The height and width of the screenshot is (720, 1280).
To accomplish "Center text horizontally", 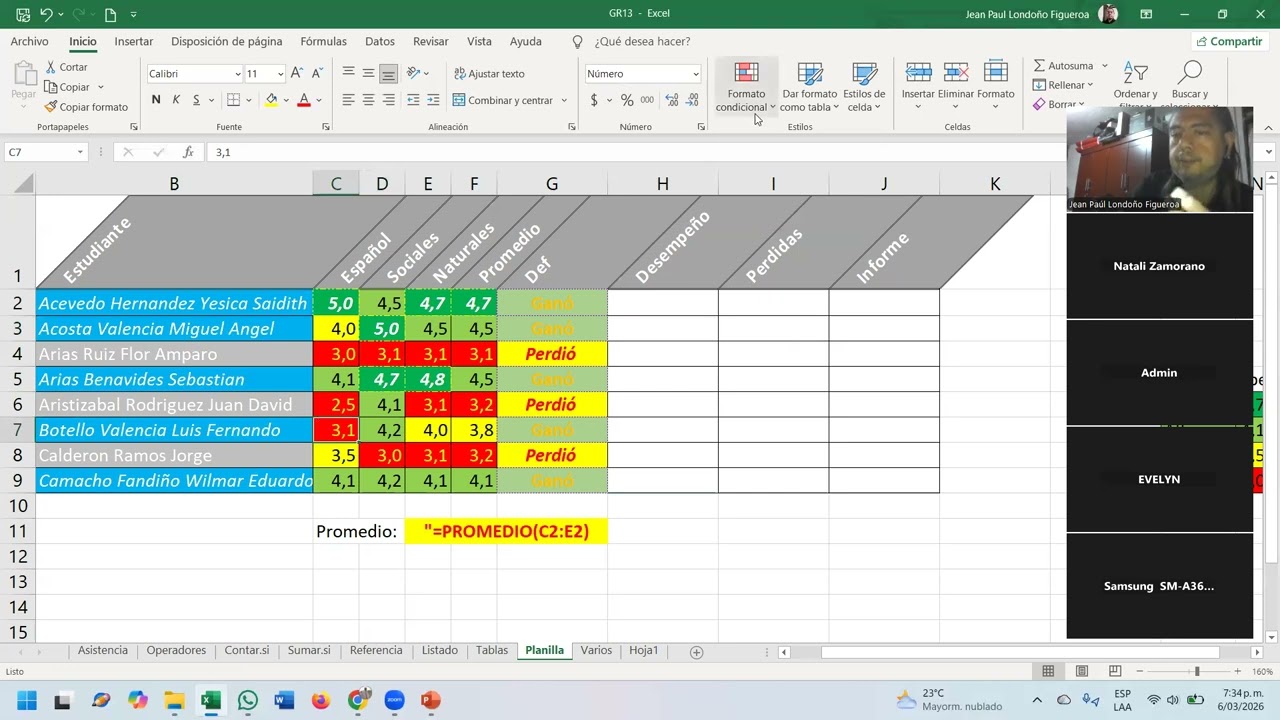I will click(368, 100).
